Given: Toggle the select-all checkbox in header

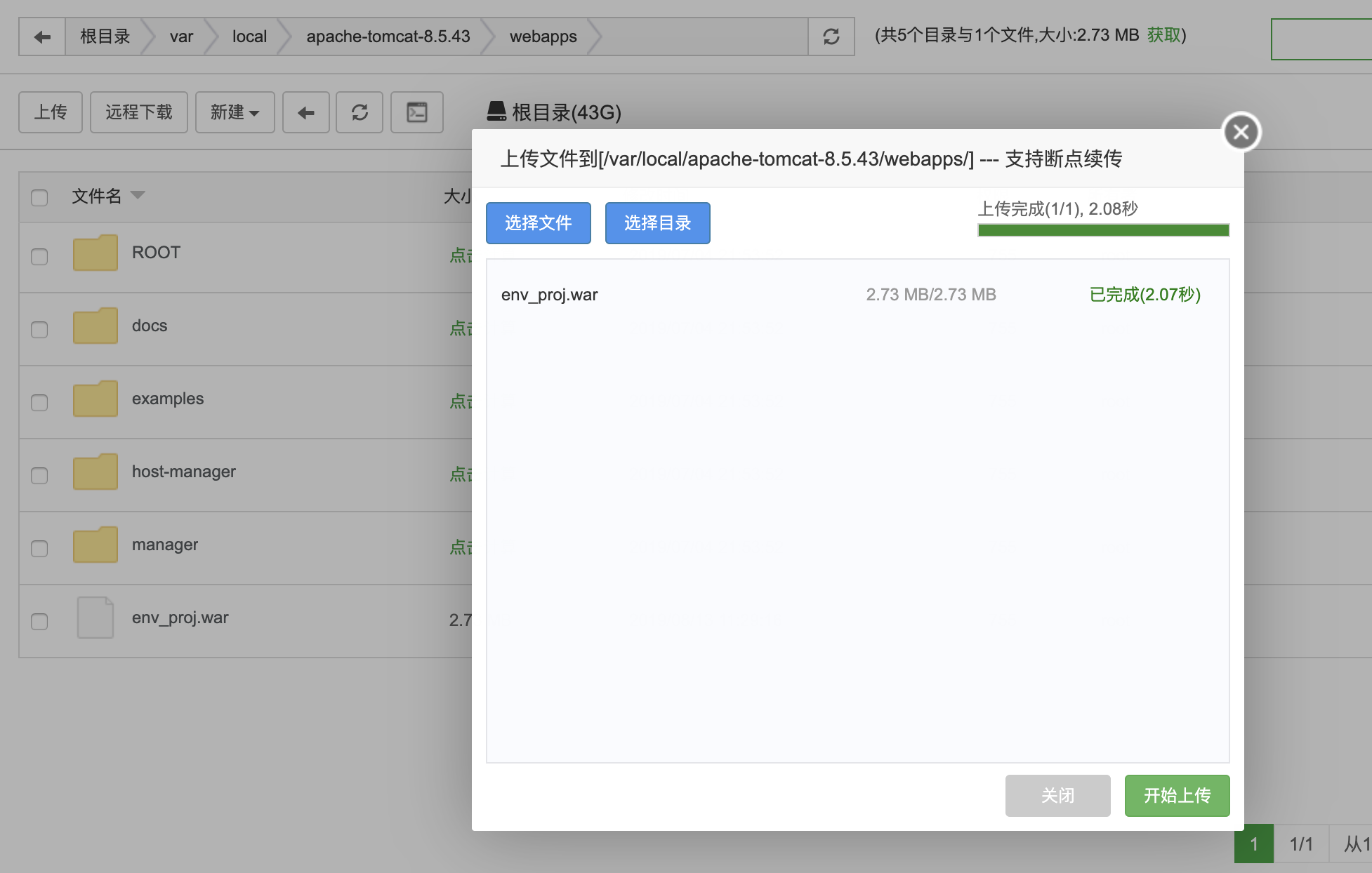Looking at the screenshot, I should tap(39, 198).
